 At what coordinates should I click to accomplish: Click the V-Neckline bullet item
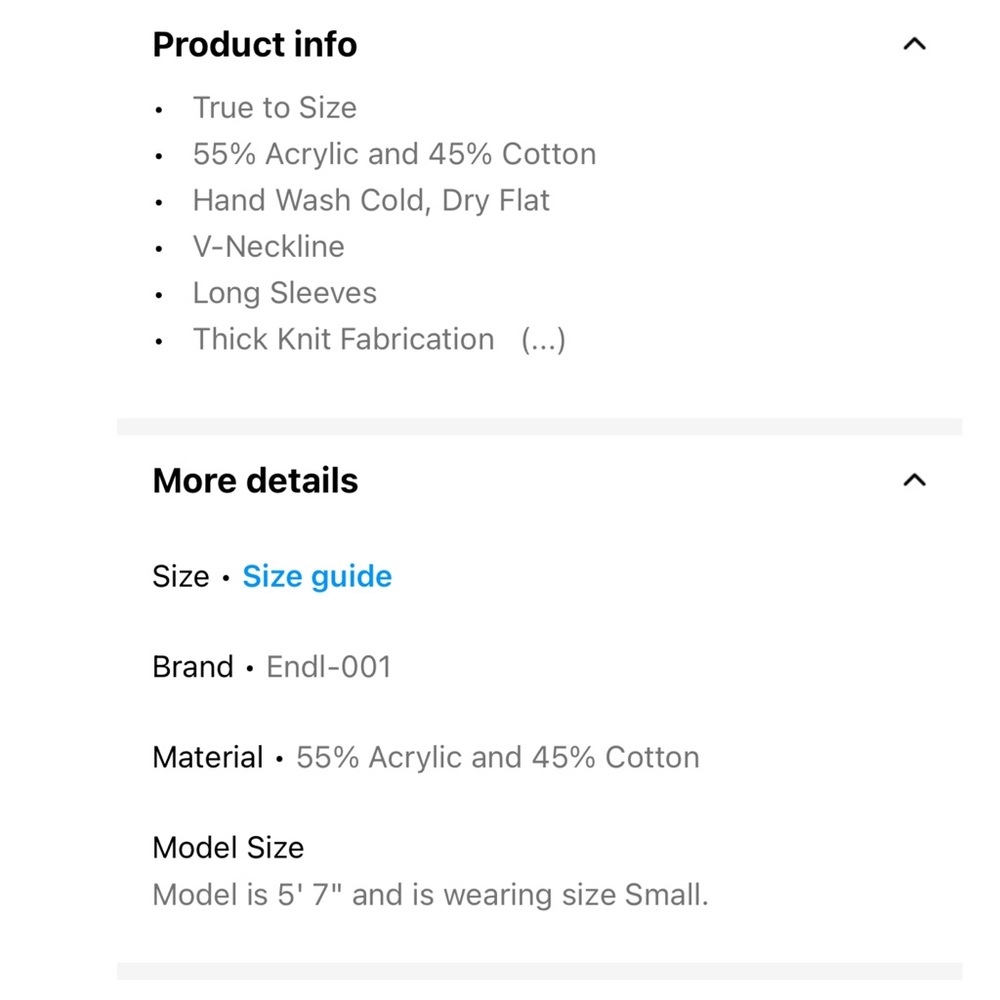268,246
